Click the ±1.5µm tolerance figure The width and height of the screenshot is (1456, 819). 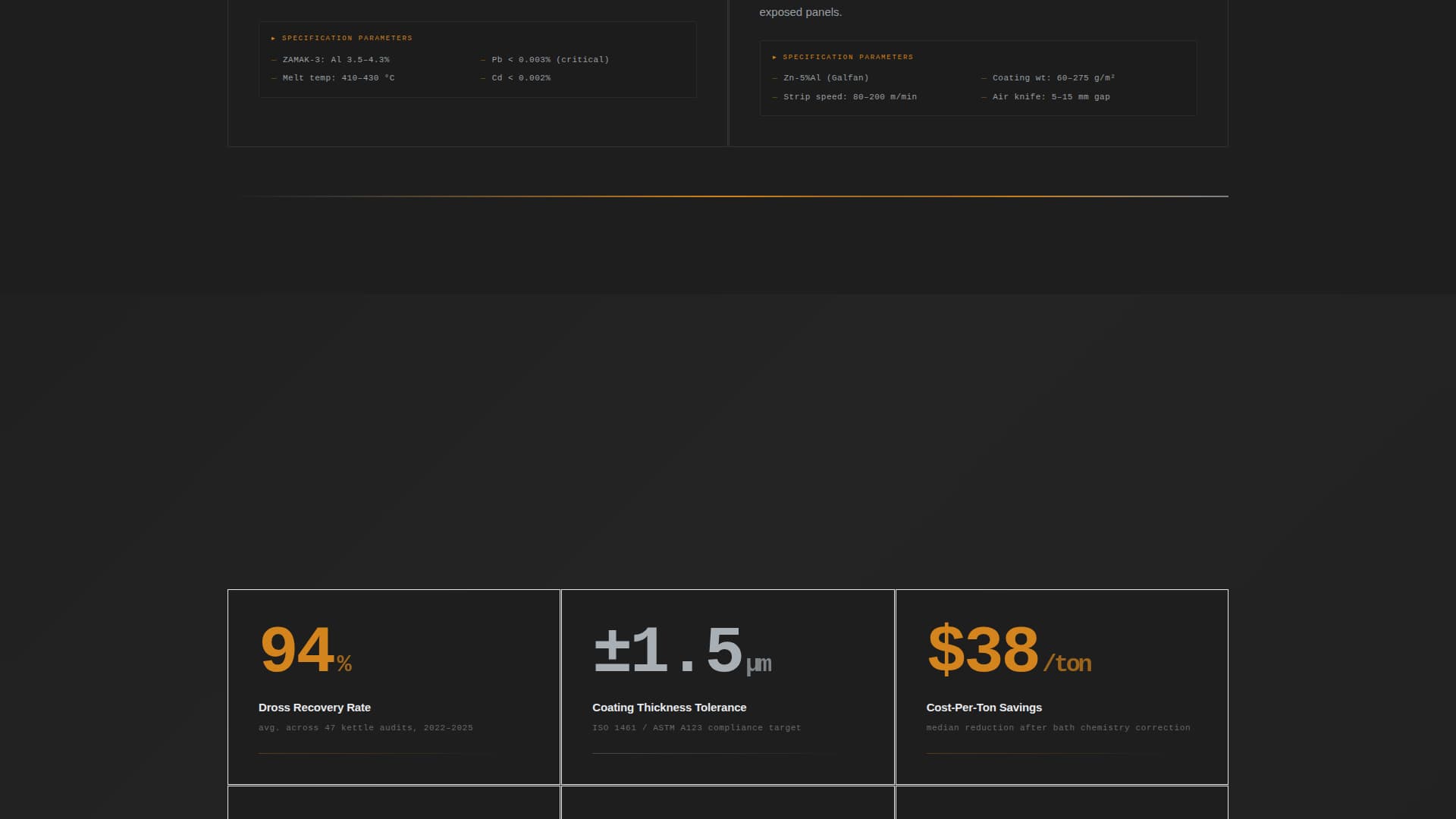pos(682,651)
